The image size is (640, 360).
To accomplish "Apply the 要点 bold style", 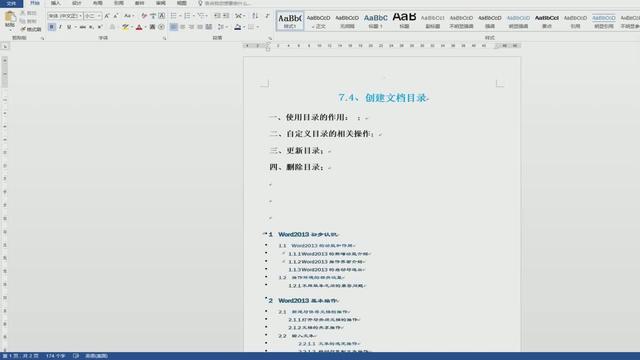I will [x=547, y=21].
